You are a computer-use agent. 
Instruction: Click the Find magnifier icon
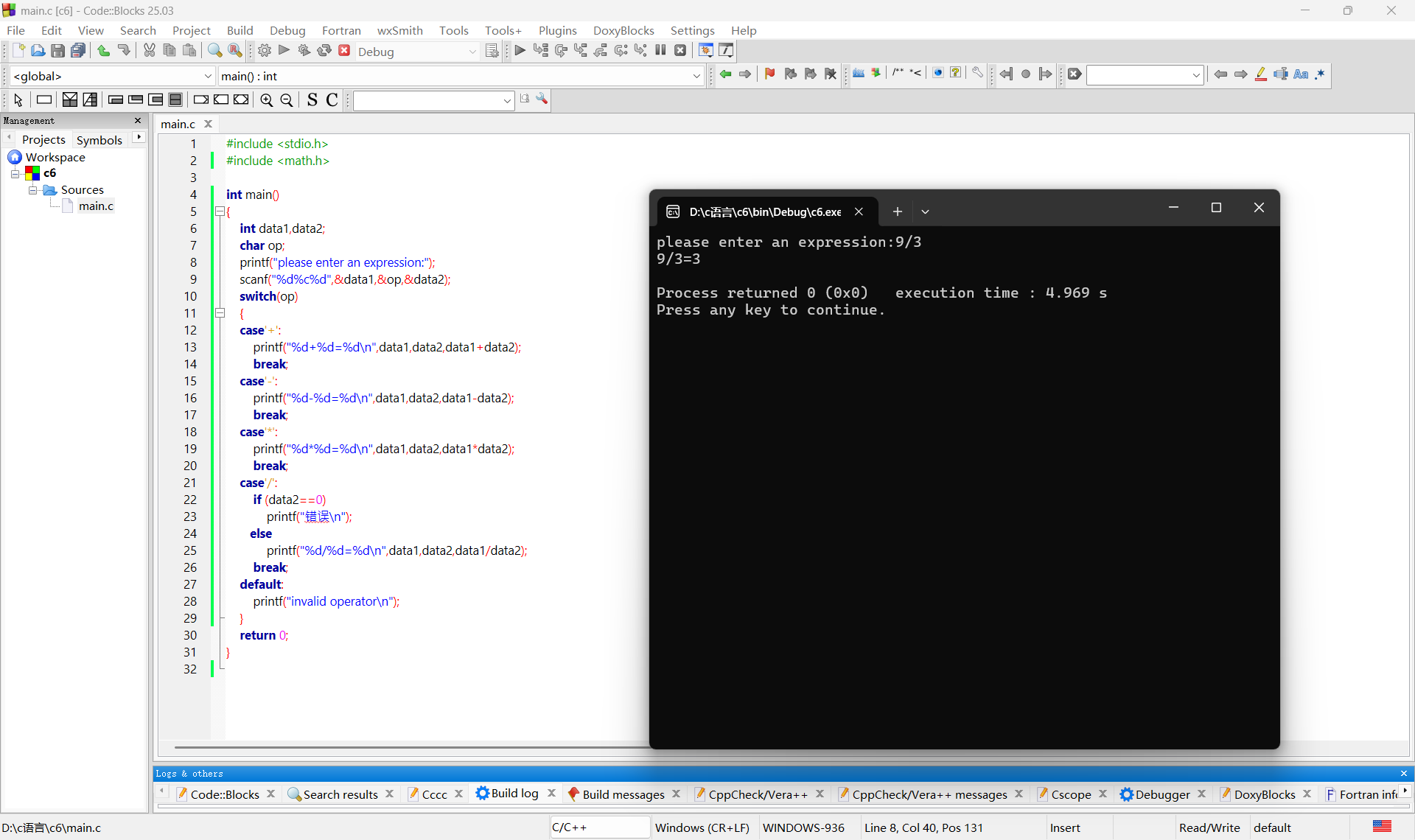point(214,51)
